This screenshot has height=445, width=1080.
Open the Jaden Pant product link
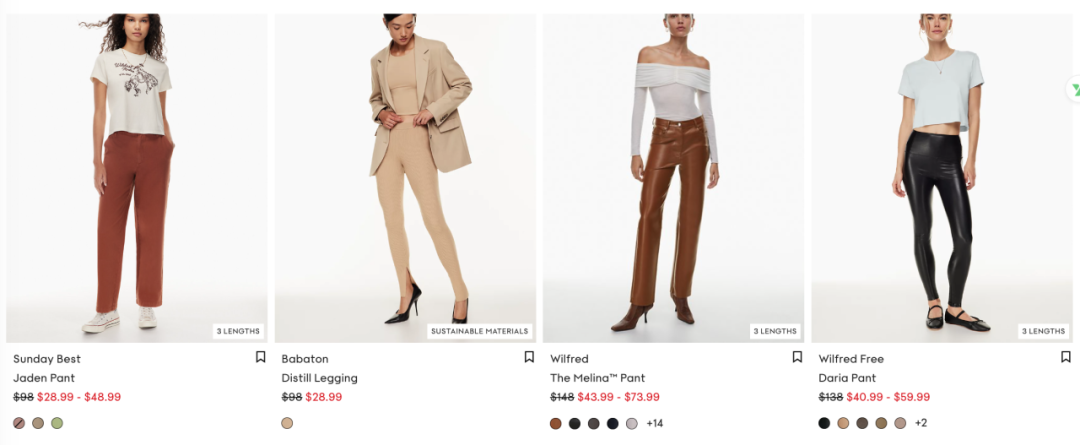[x=44, y=378]
